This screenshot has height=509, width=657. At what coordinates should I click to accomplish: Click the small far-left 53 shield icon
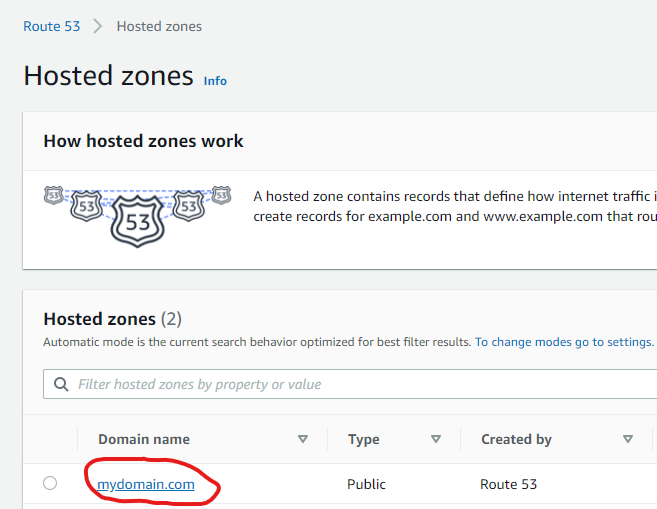pyautogui.click(x=54, y=195)
